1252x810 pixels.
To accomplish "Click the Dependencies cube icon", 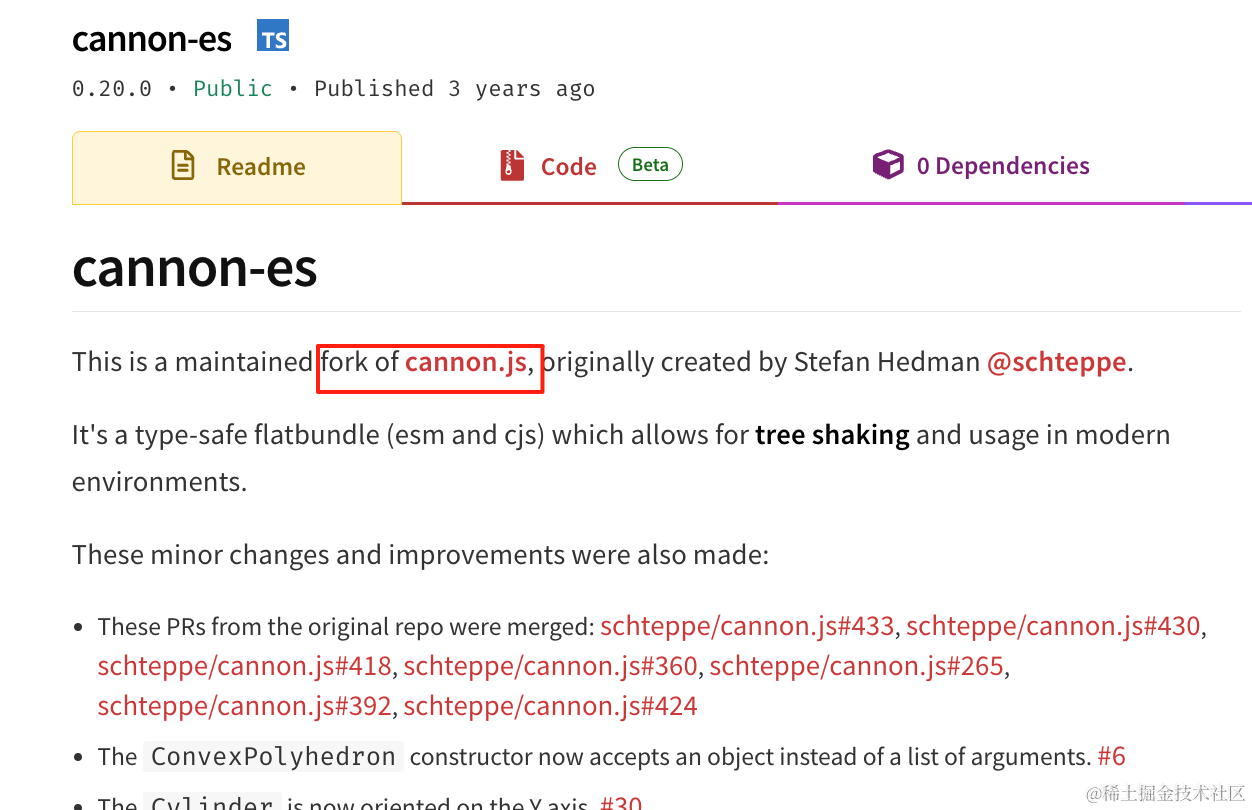I will click(x=888, y=165).
